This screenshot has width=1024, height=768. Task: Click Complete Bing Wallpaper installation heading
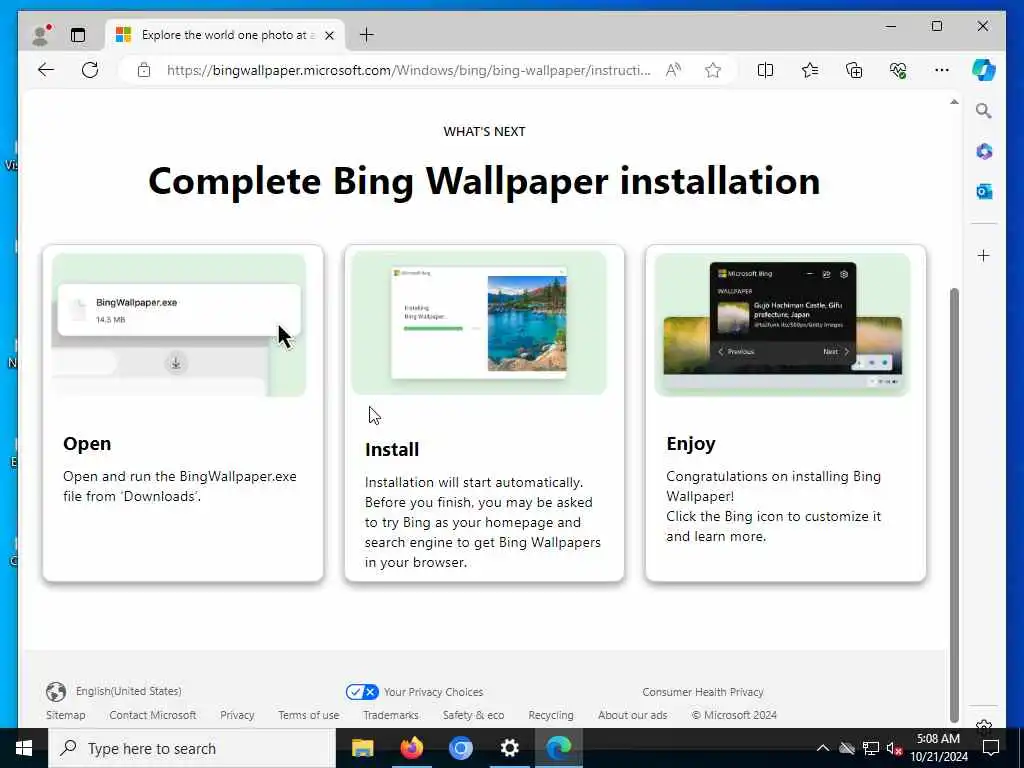pos(484,181)
